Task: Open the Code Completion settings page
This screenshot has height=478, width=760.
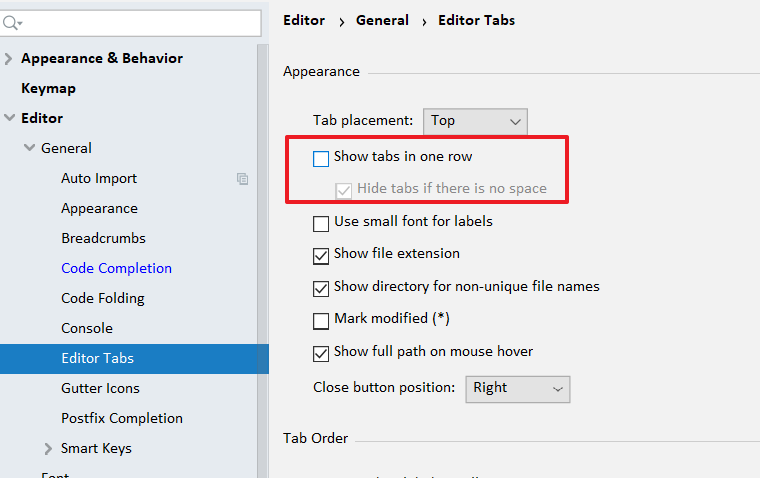Action: click(x=116, y=268)
